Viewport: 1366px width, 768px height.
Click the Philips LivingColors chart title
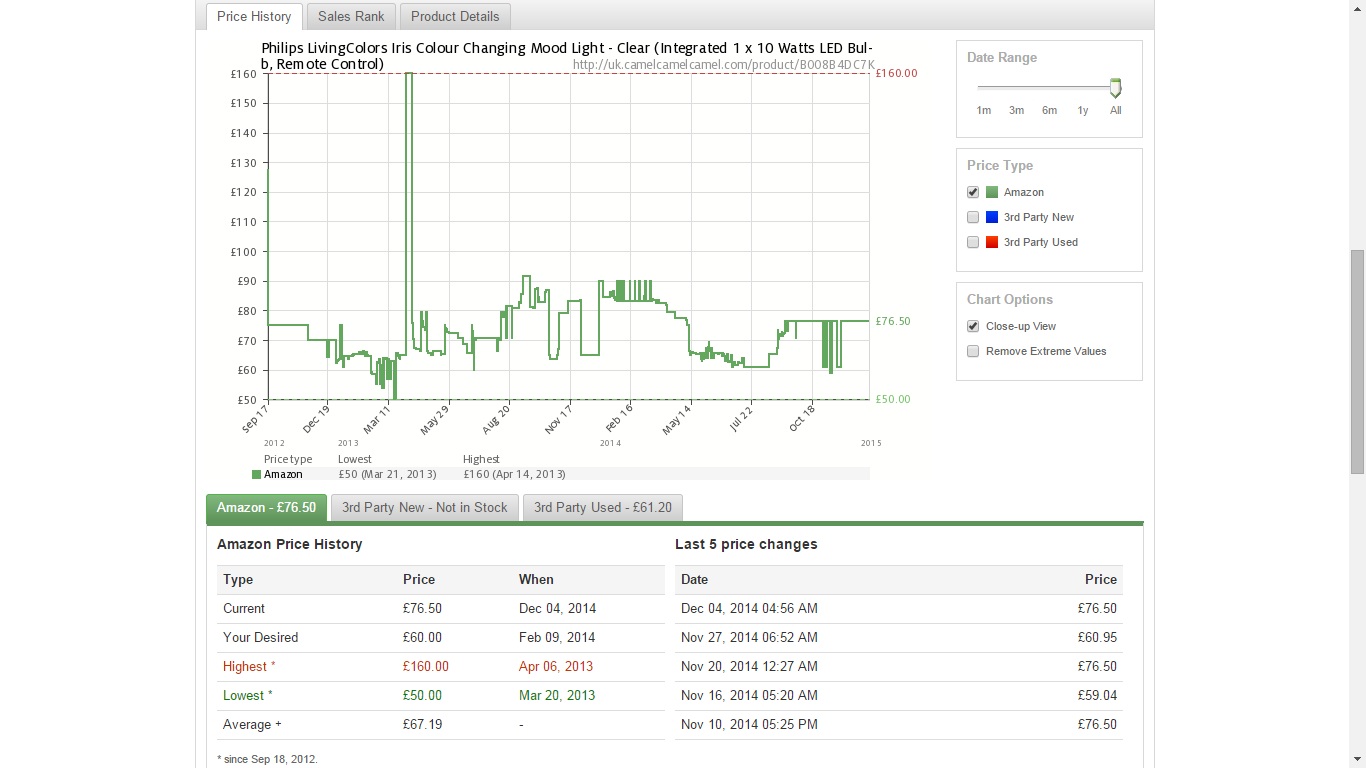pyautogui.click(x=567, y=56)
